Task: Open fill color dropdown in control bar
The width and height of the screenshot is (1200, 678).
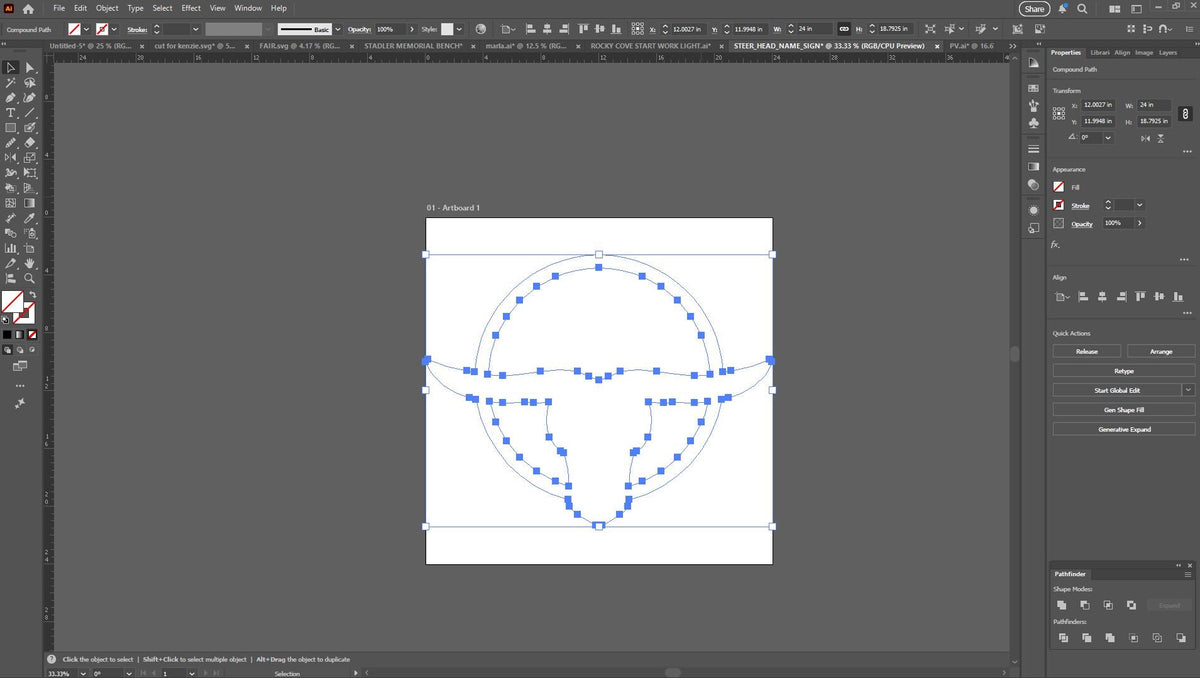Action: coord(86,30)
